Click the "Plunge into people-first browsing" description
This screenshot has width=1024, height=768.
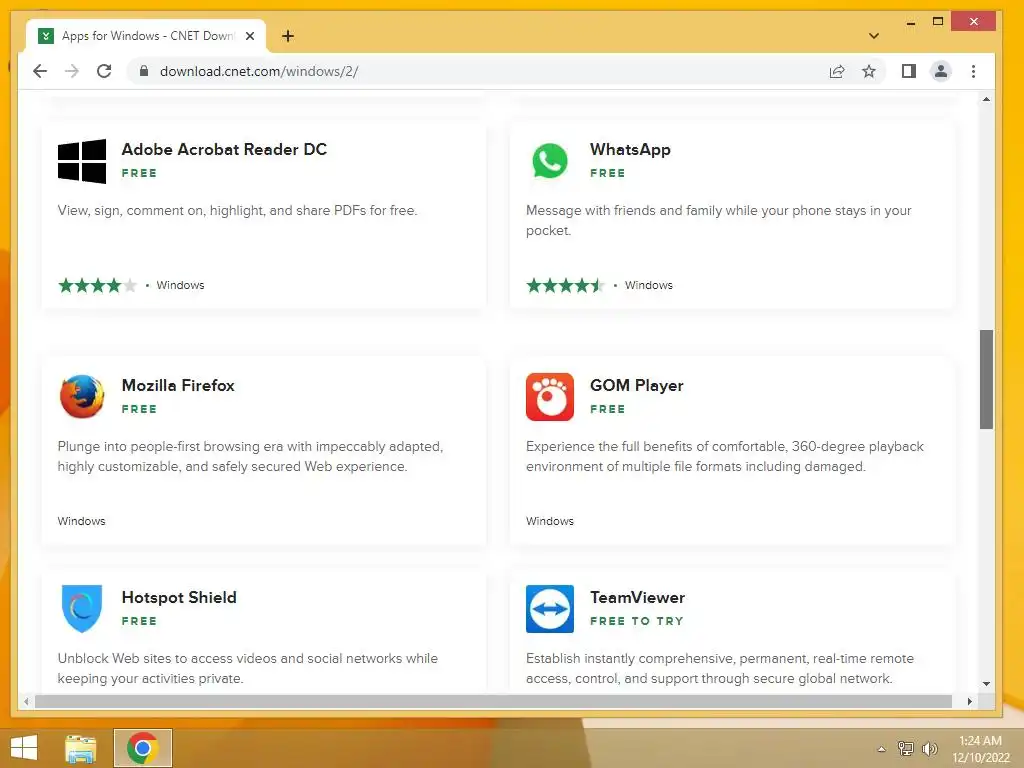(250, 456)
